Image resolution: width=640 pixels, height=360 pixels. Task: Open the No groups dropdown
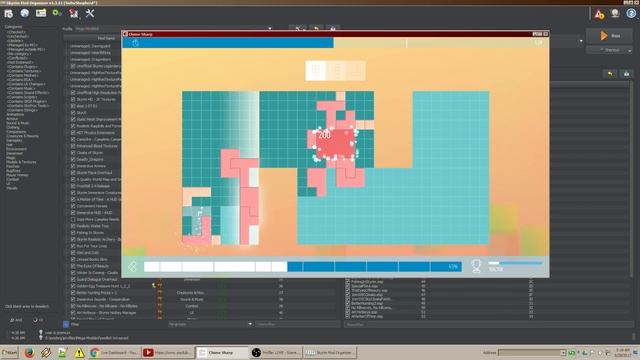point(210,324)
